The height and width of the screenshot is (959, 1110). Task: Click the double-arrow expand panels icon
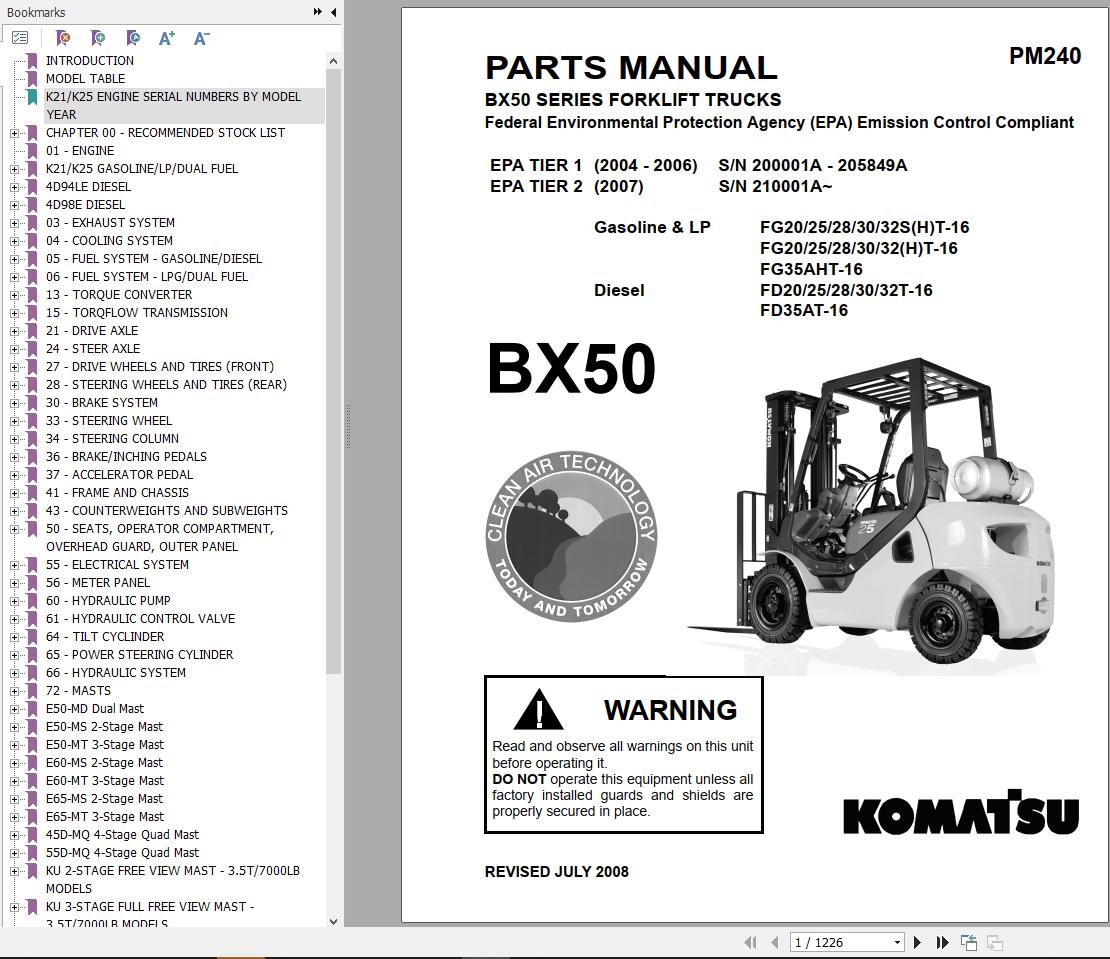tap(318, 12)
